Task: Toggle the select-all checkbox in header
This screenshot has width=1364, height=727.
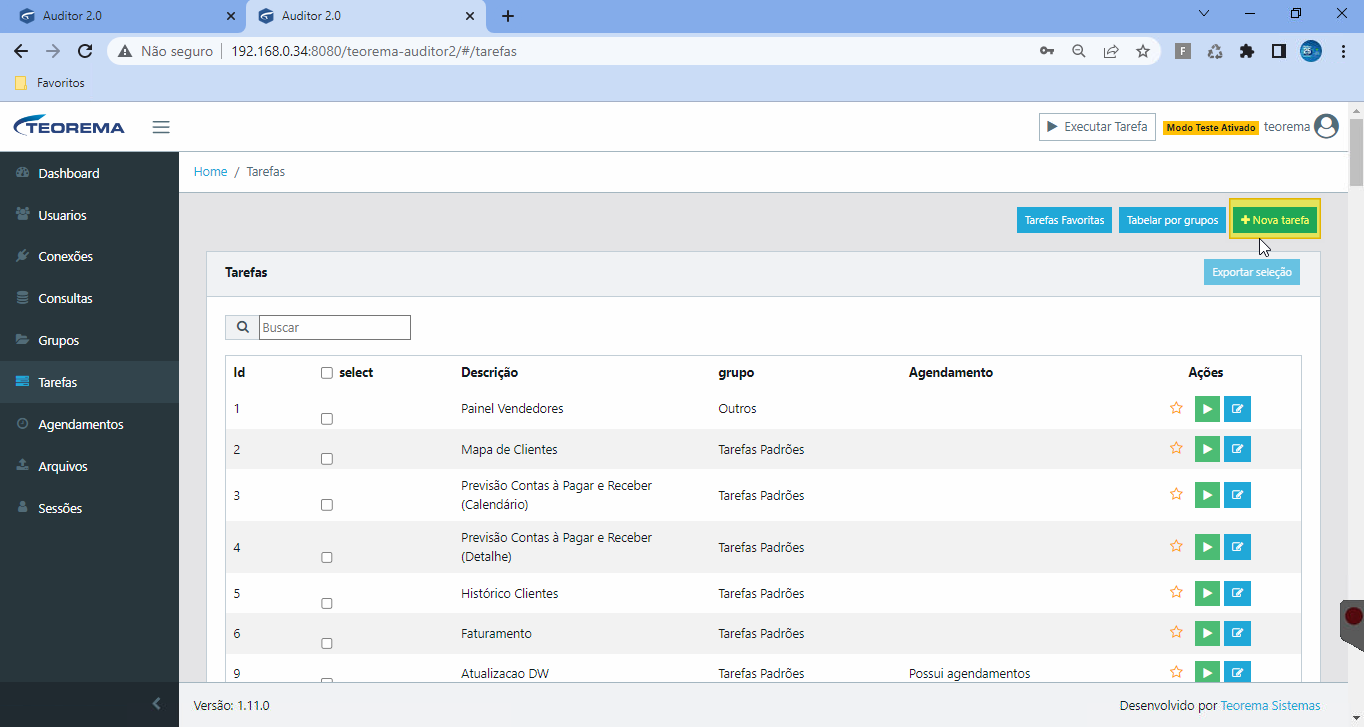Action: [x=327, y=373]
